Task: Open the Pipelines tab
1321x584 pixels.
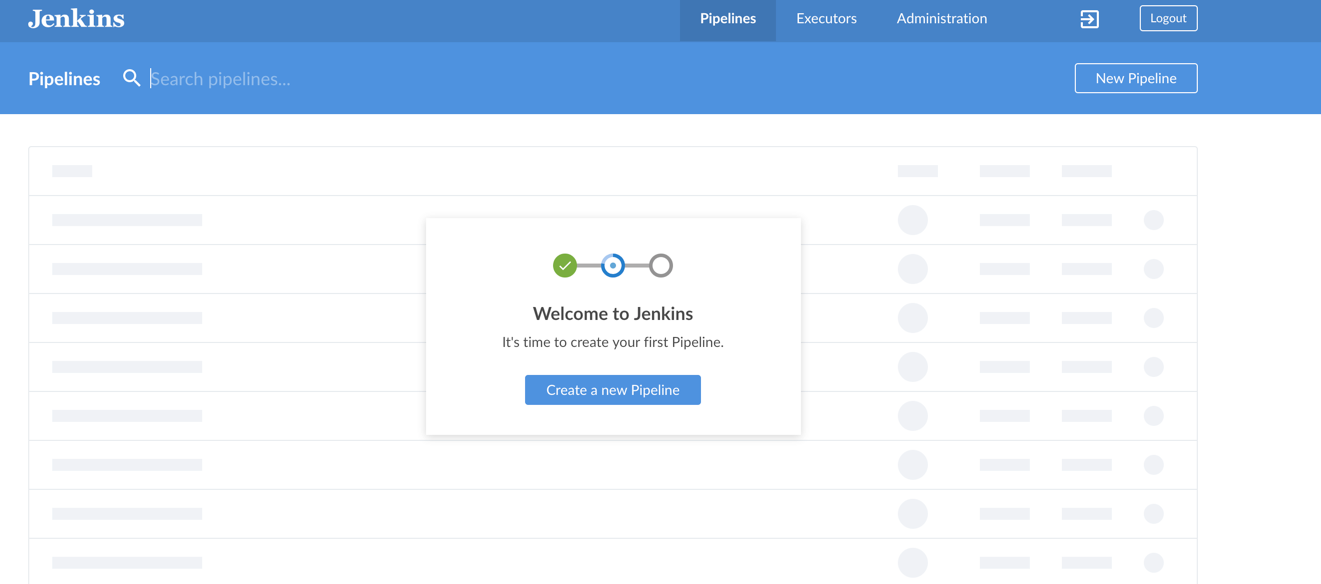Action: click(728, 19)
